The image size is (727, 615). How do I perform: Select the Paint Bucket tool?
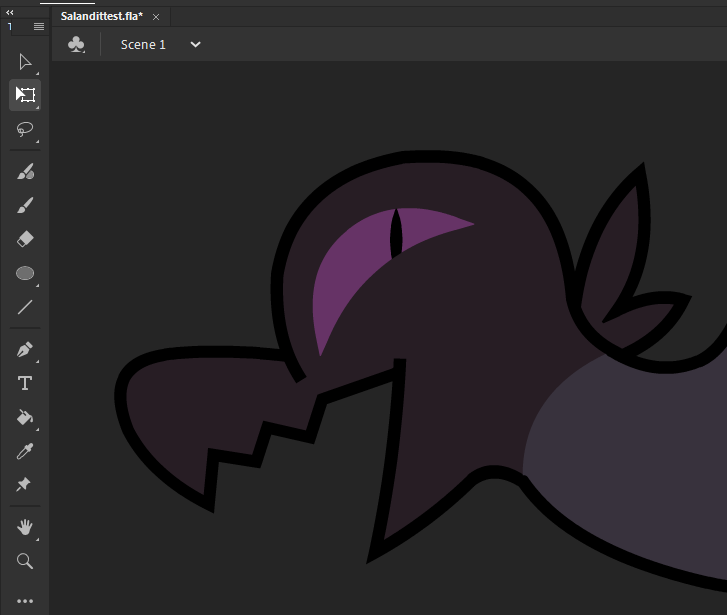(25, 417)
